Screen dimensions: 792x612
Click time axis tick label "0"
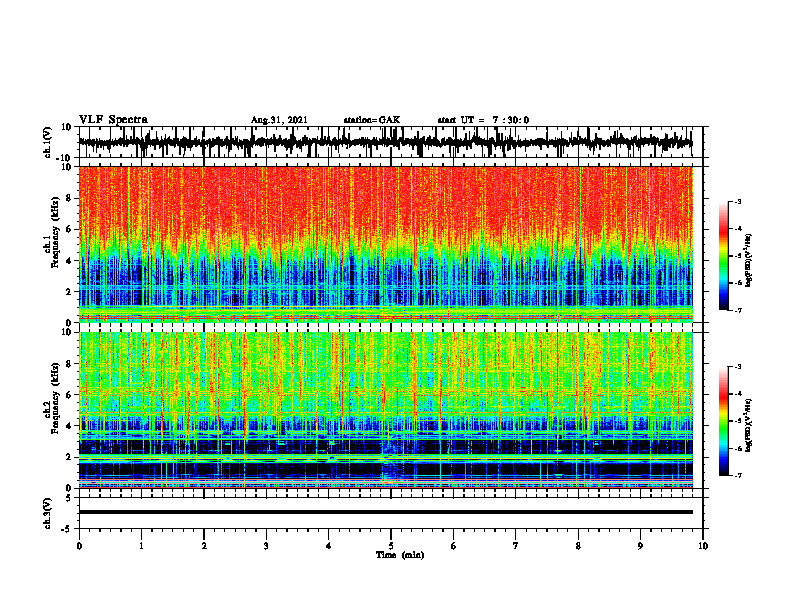coord(79,546)
